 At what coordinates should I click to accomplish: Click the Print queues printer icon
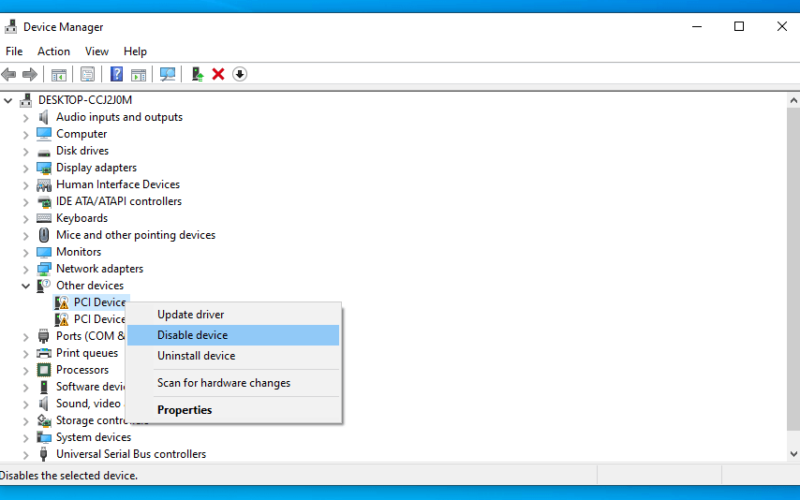click(x=44, y=353)
